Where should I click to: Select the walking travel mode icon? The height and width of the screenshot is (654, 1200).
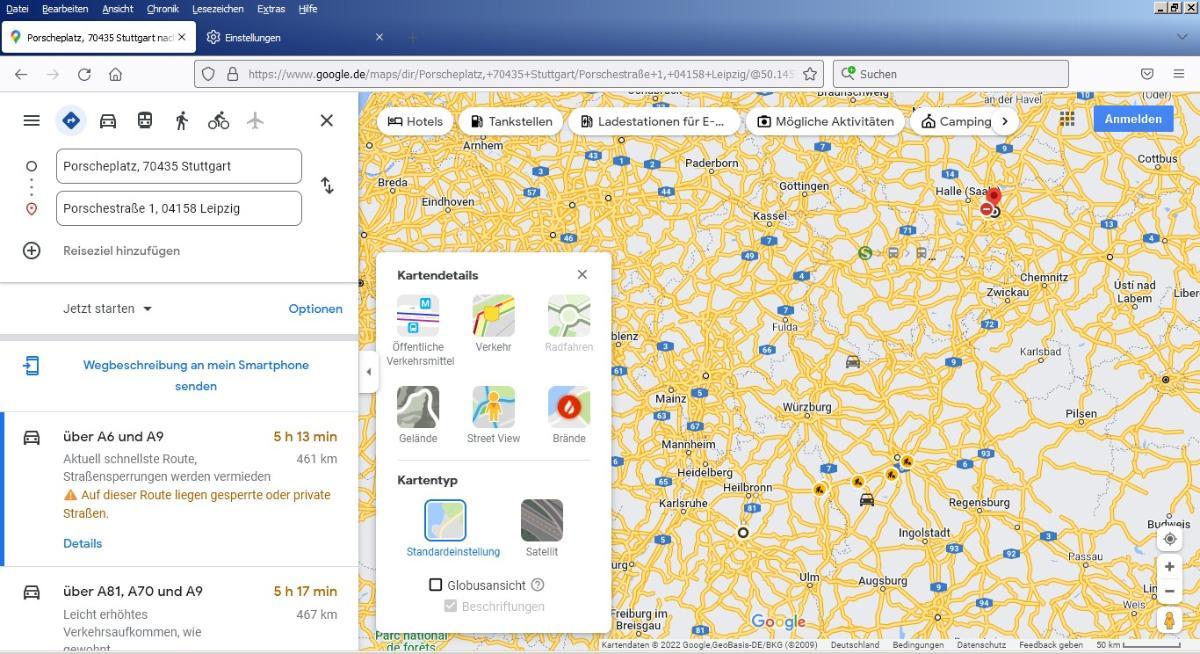pyautogui.click(x=181, y=121)
